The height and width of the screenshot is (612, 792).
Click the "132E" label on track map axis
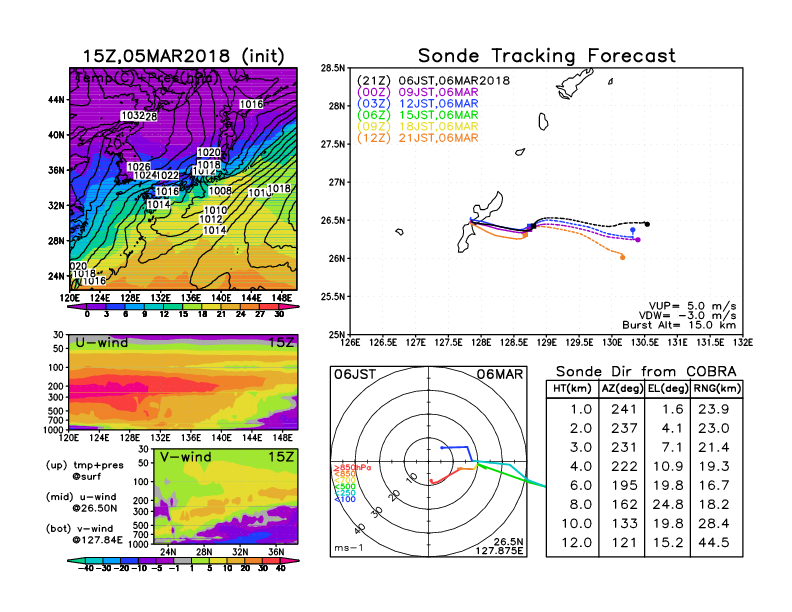click(x=742, y=343)
